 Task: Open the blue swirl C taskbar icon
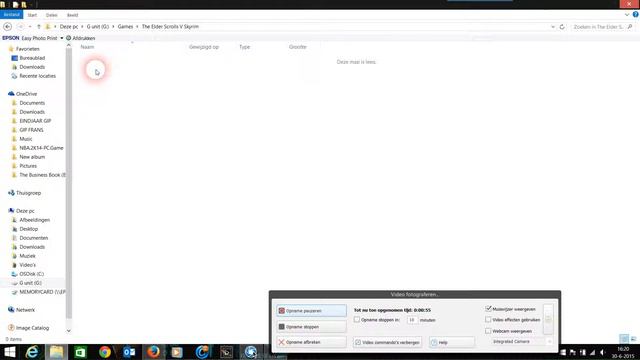(202, 352)
